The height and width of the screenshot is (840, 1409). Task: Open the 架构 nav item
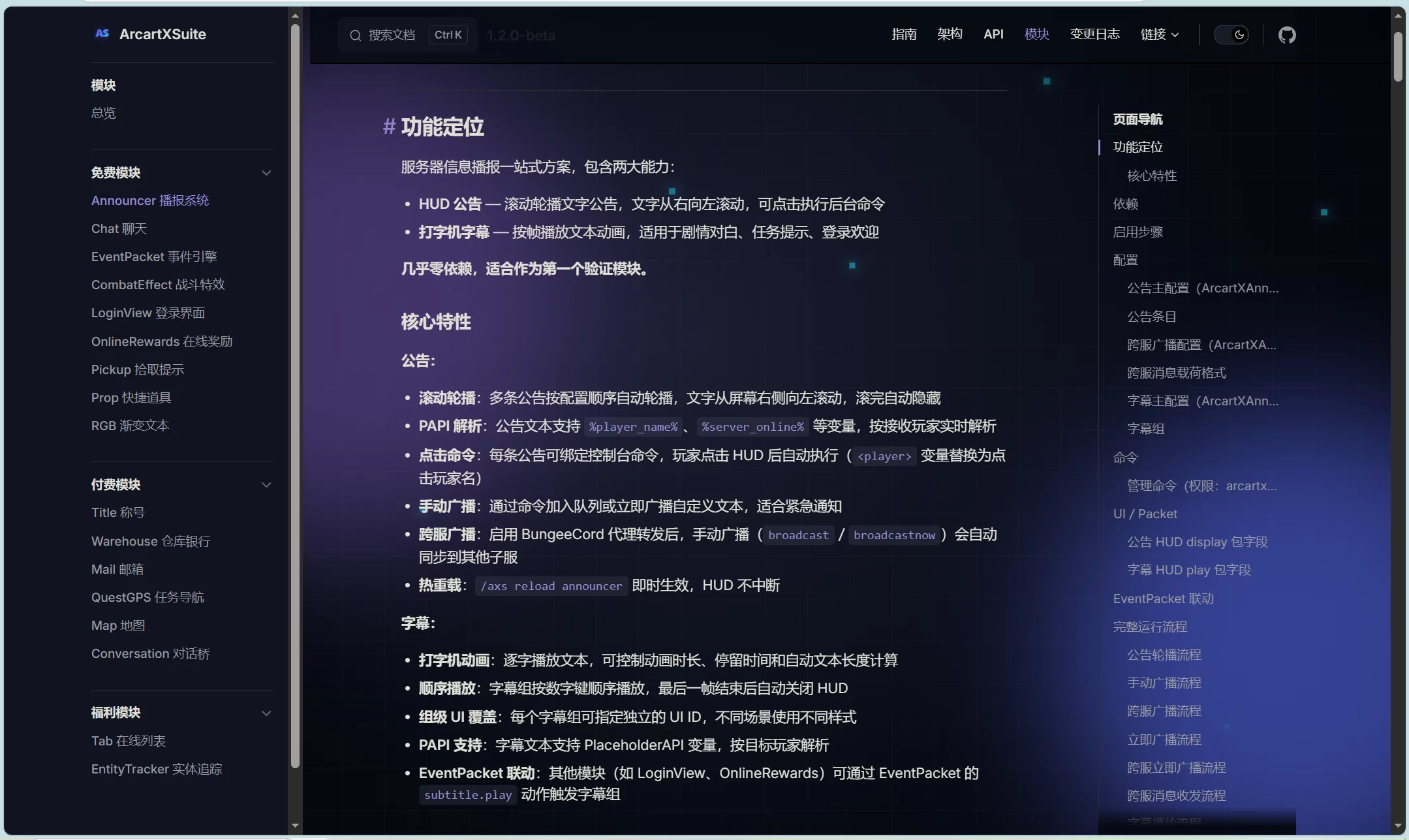[x=950, y=35]
